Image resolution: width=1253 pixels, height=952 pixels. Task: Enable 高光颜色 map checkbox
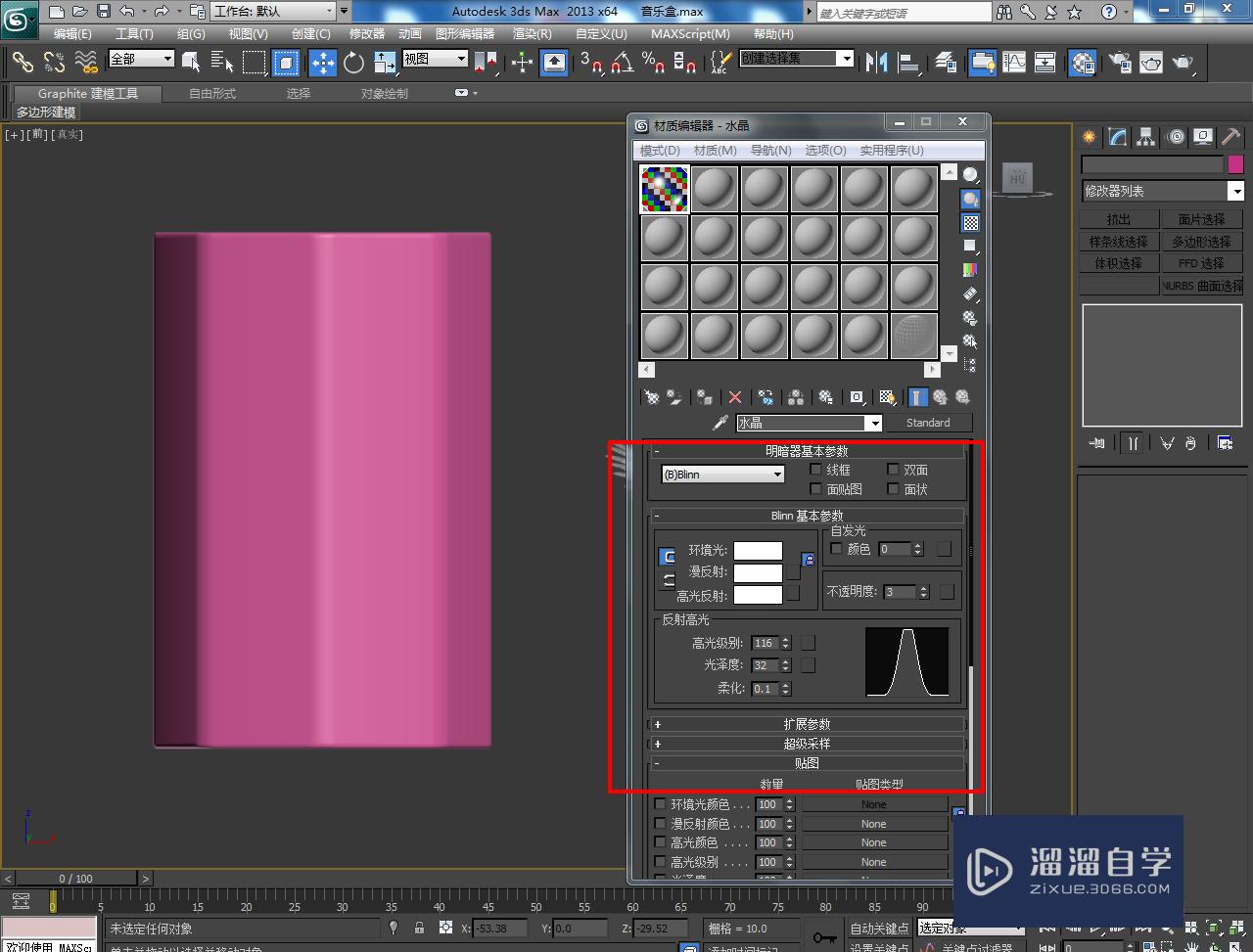[x=660, y=842]
